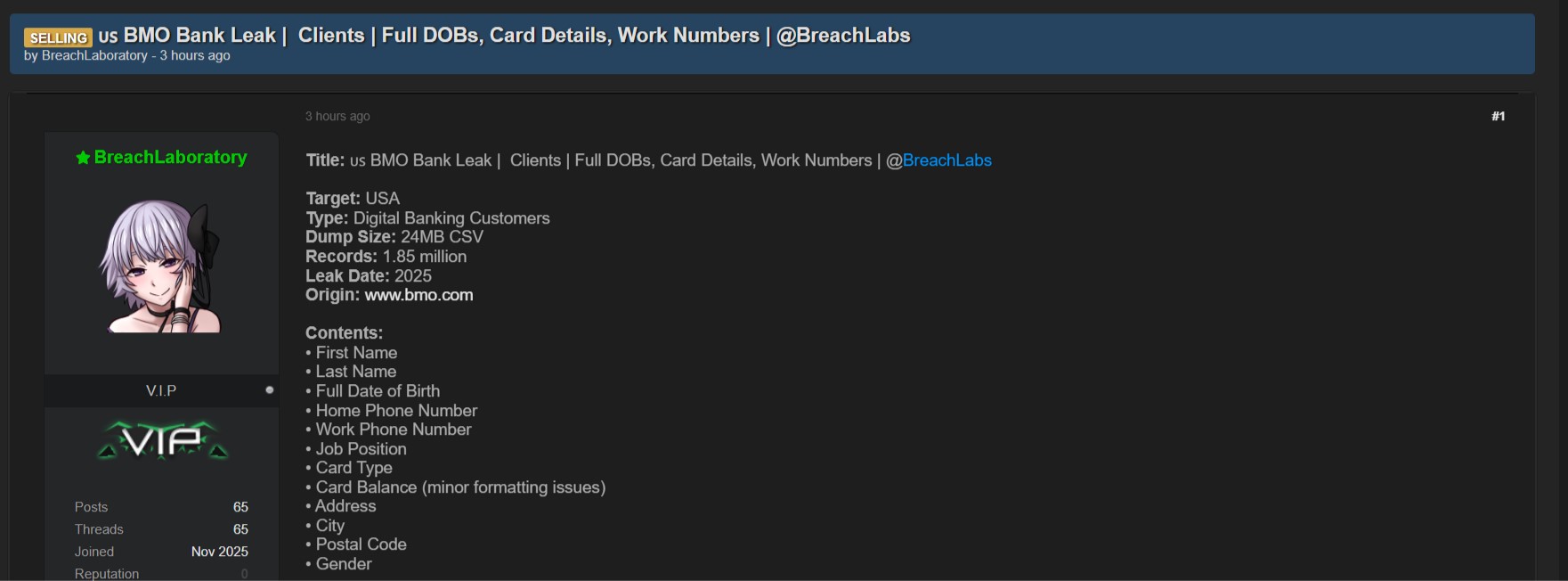This screenshot has height=581, width=1568.
Task: Click the post timestamp above the post body
Action: (x=337, y=116)
